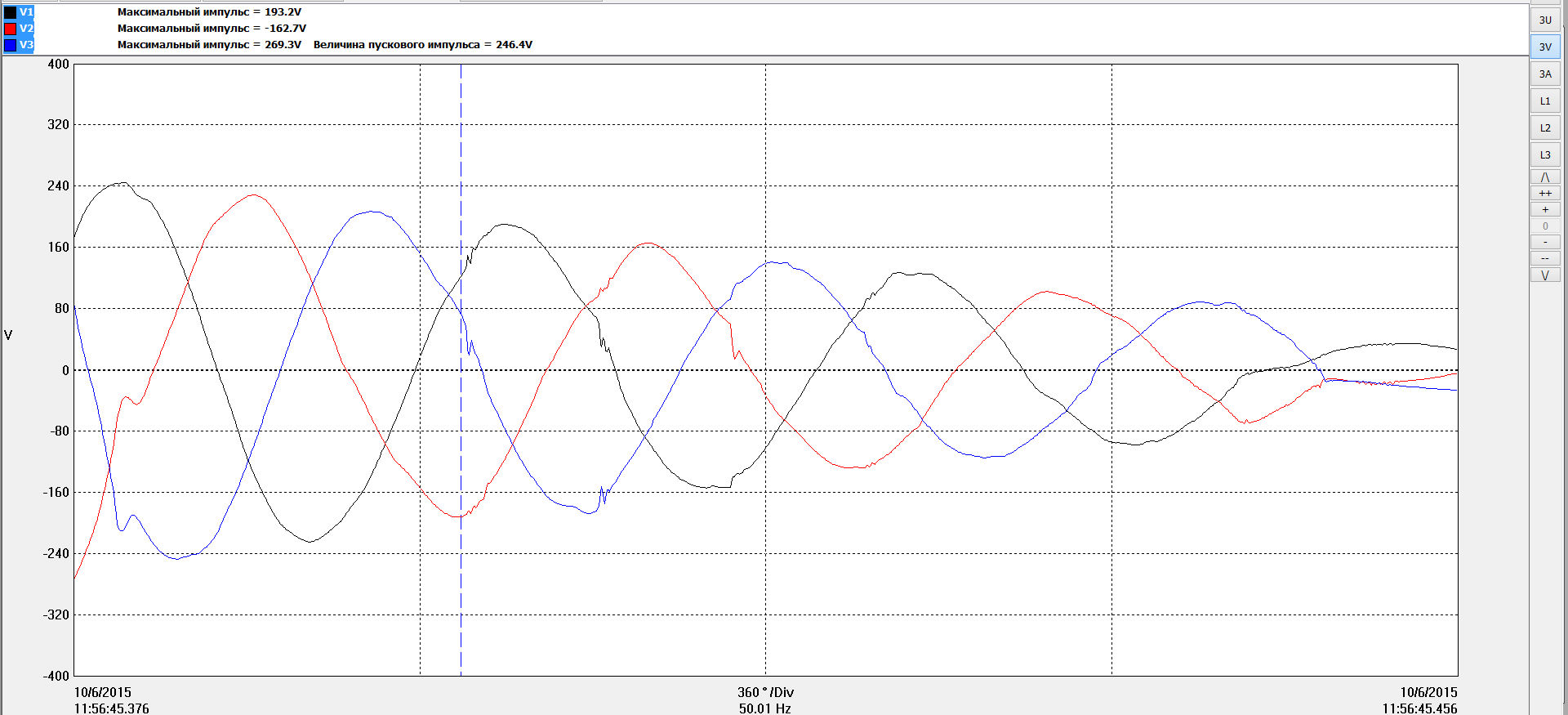The width and height of the screenshot is (1568, 715).
Task: Click the double-minus zoom button
Action: [1545, 259]
